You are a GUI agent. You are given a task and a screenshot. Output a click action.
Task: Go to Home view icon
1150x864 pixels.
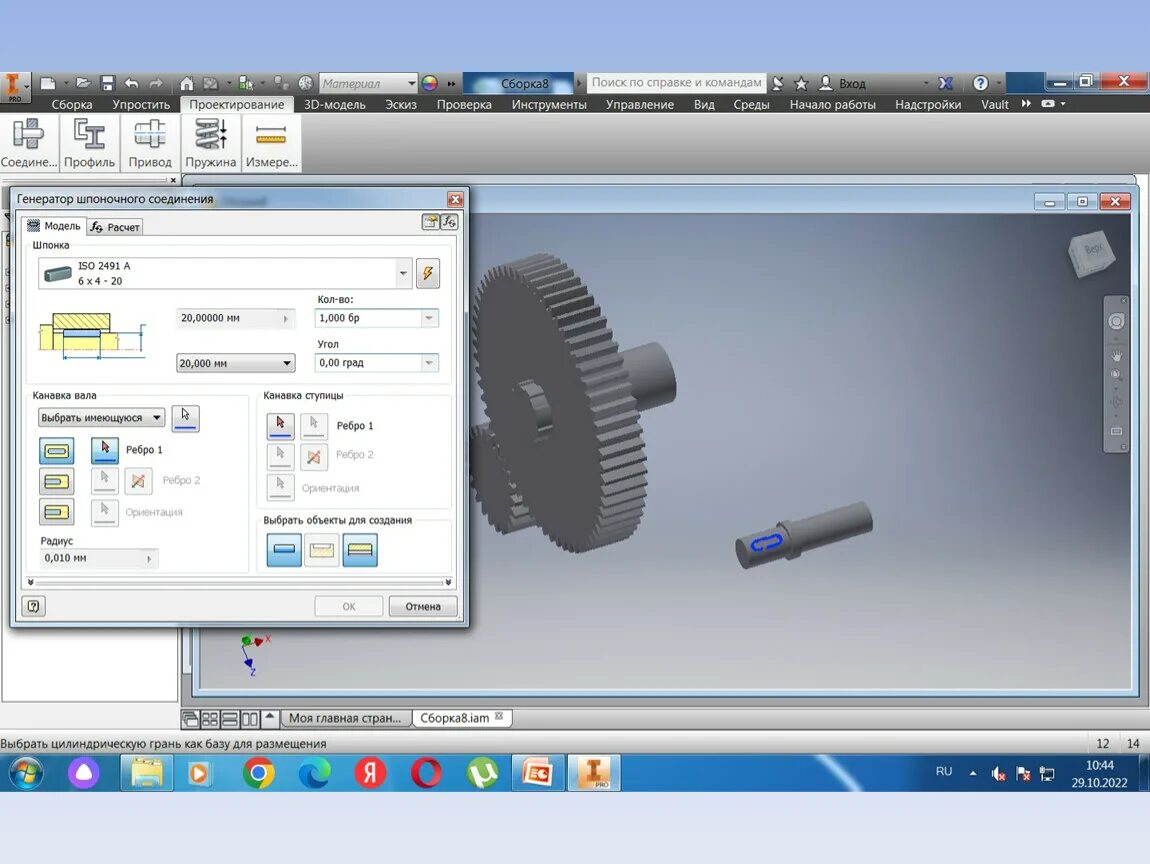point(187,83)
